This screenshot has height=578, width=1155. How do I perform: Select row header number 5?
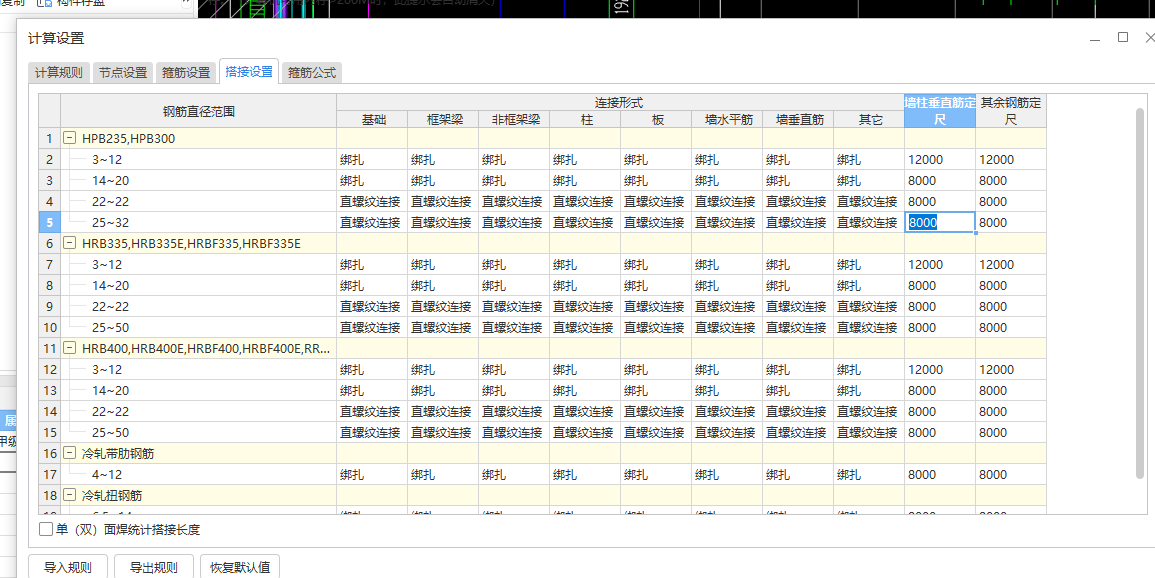click(49, 222)
